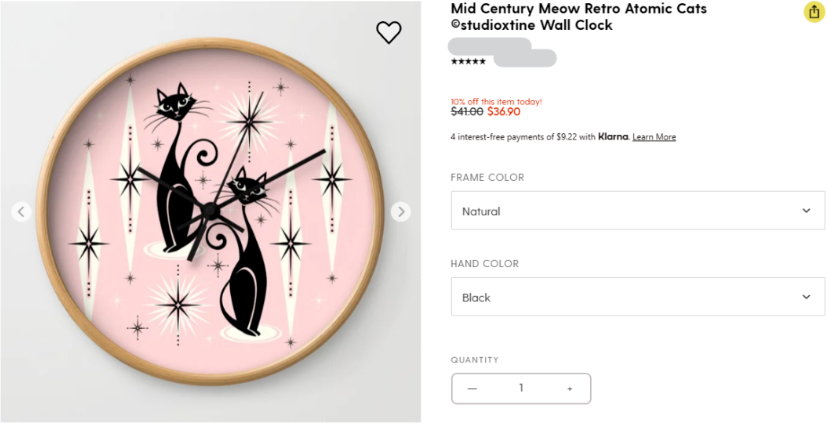Click the chevron arrow in Frame Color box
The height and width of the screenshot is (425, 828).
click(x=806, y=211)
